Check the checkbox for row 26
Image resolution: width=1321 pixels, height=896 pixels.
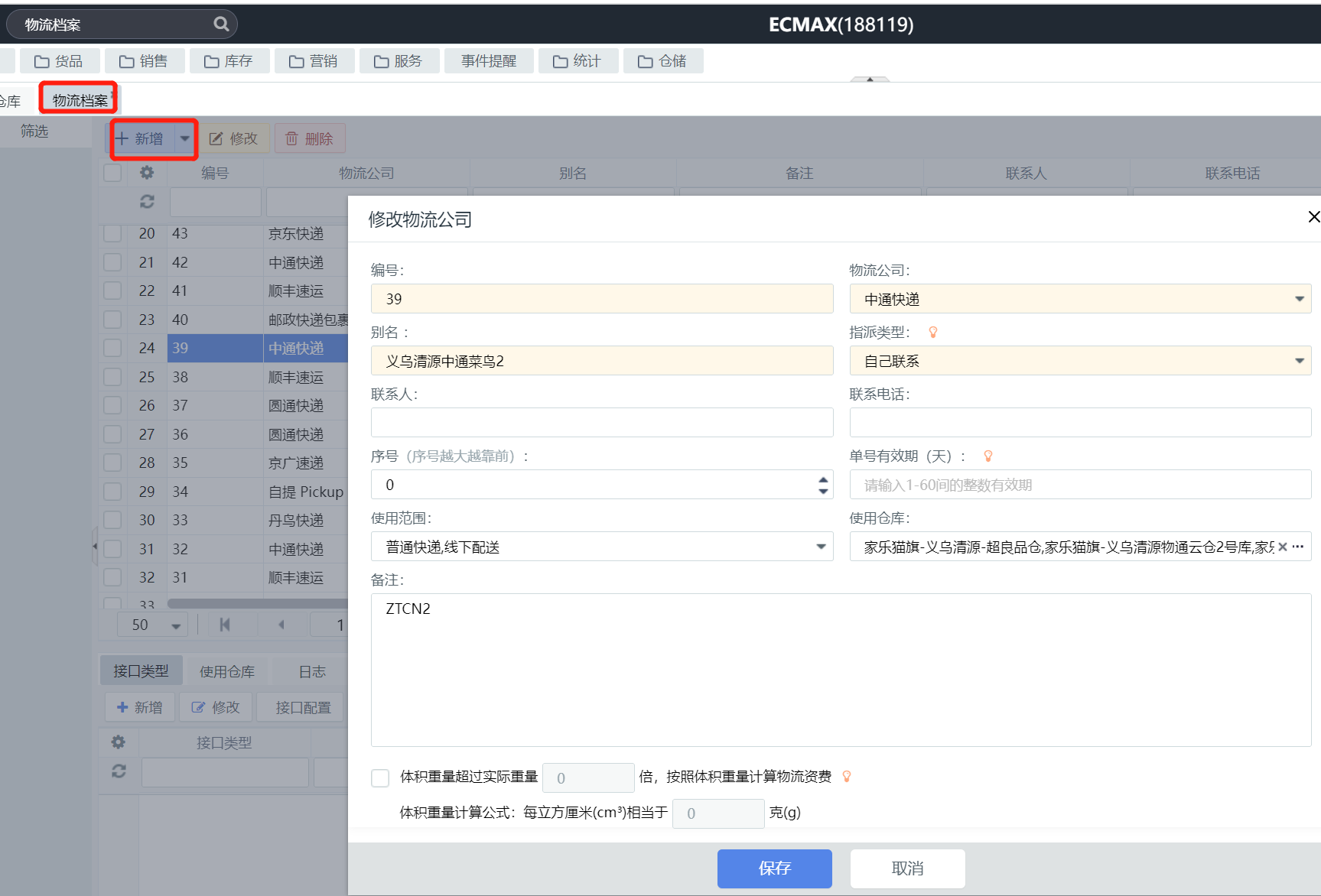click(x=112, y=405)
